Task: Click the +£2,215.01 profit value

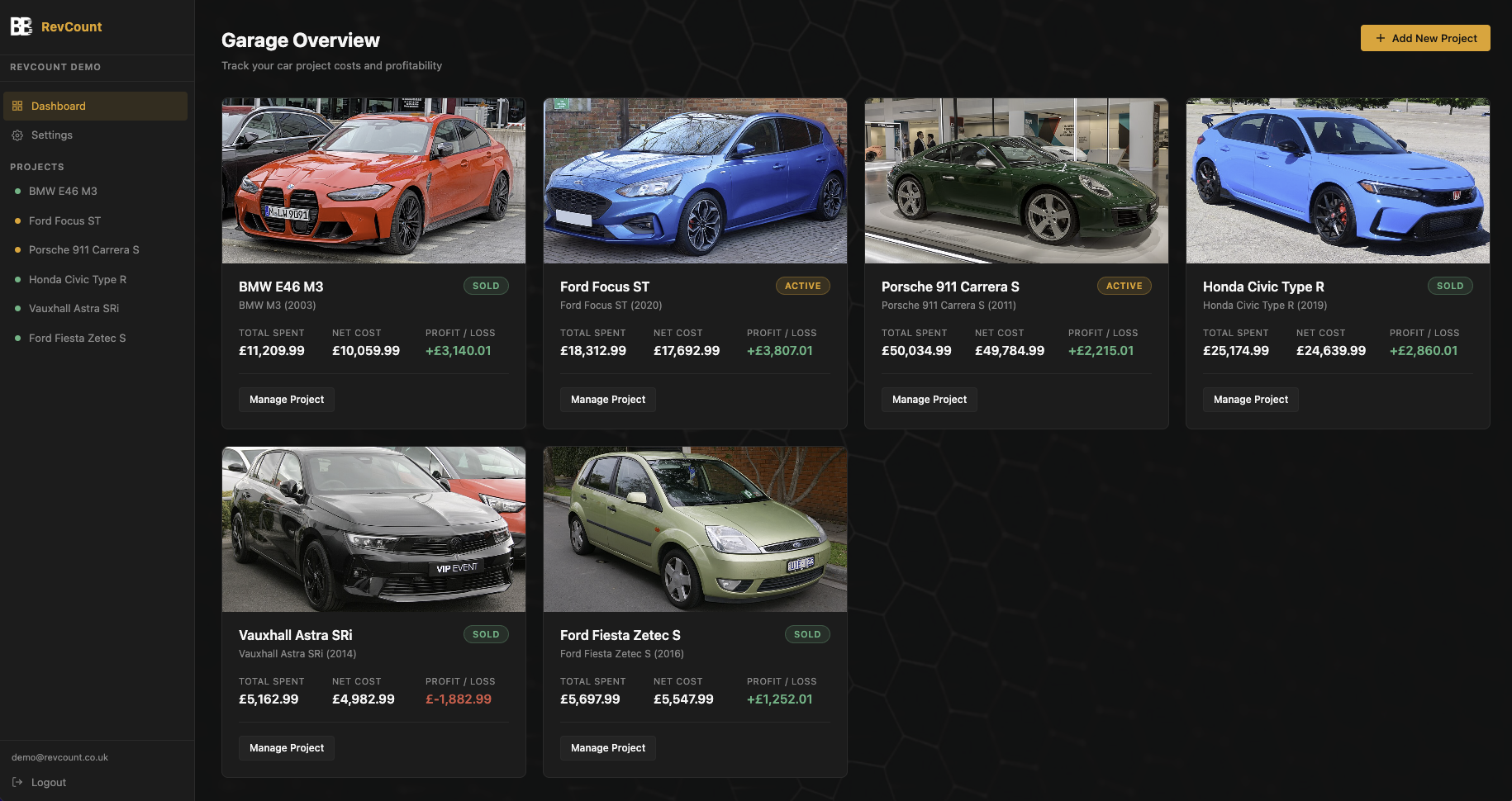Action: click(x=1101, y=351)
